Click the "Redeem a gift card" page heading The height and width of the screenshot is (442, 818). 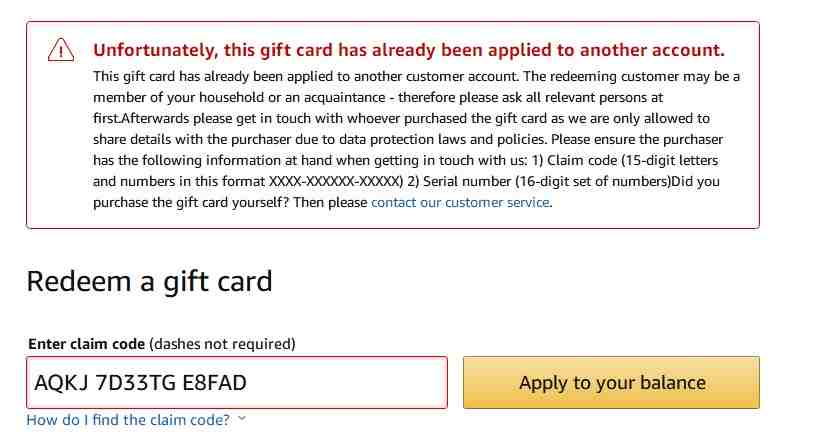tap(149, 282)
